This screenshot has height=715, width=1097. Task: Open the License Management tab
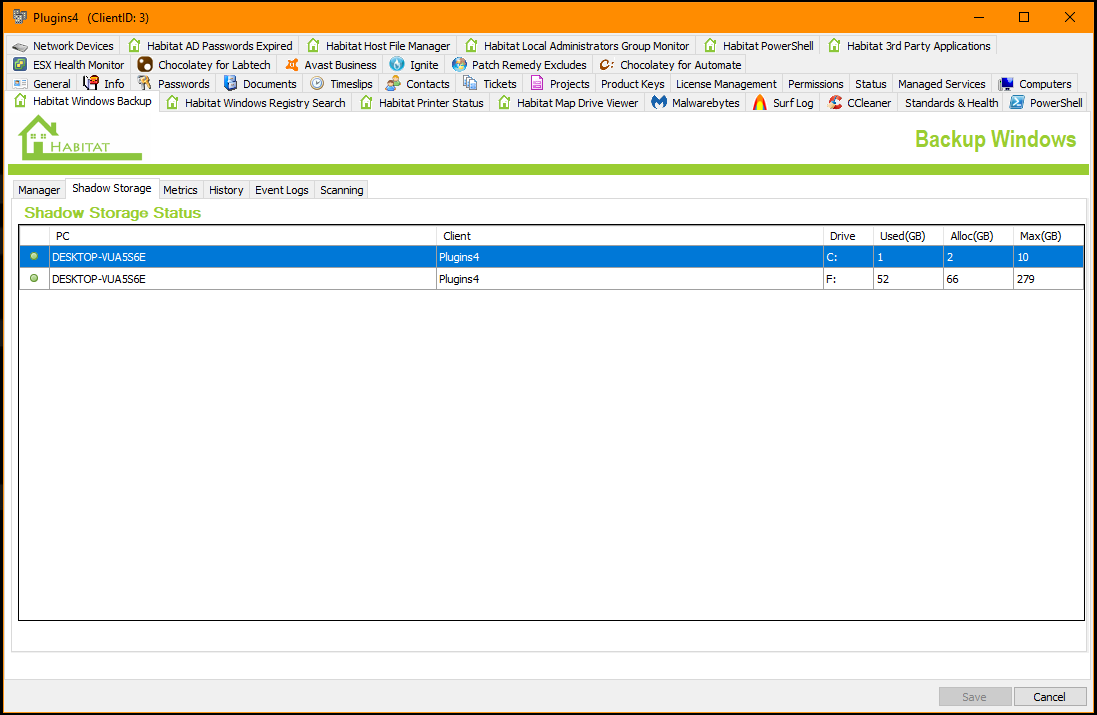click(x=726, y=84)
